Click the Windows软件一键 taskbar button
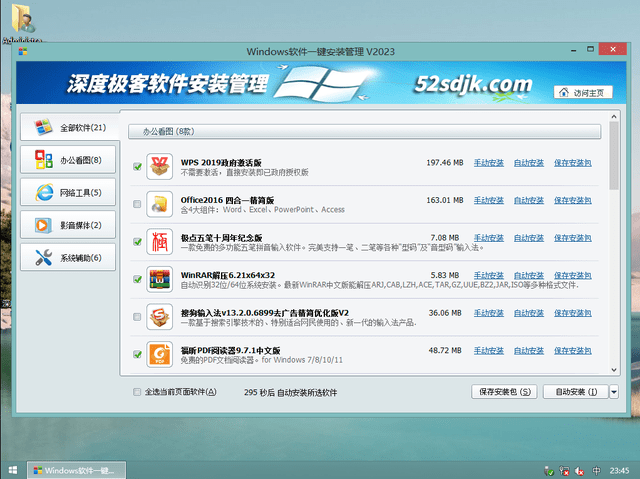This screenshot has width=640, height=479. point(76,470)
